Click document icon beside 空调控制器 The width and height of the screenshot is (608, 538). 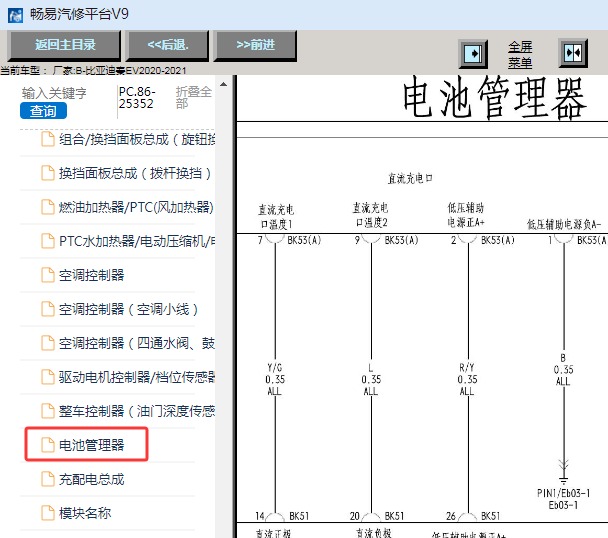(x=48, y=275)
